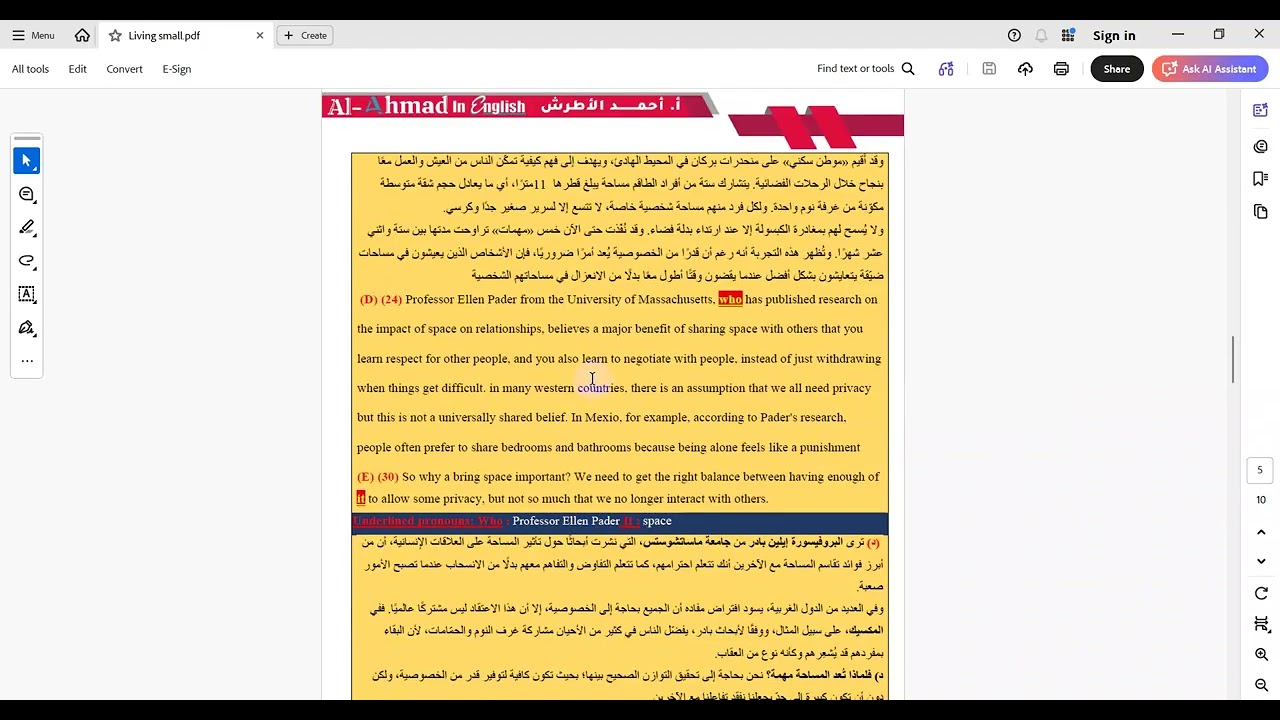The width and height of the screenshot is (1280, 720).
Task: Click the Find text or tools search field
Action: click(866, 69)
